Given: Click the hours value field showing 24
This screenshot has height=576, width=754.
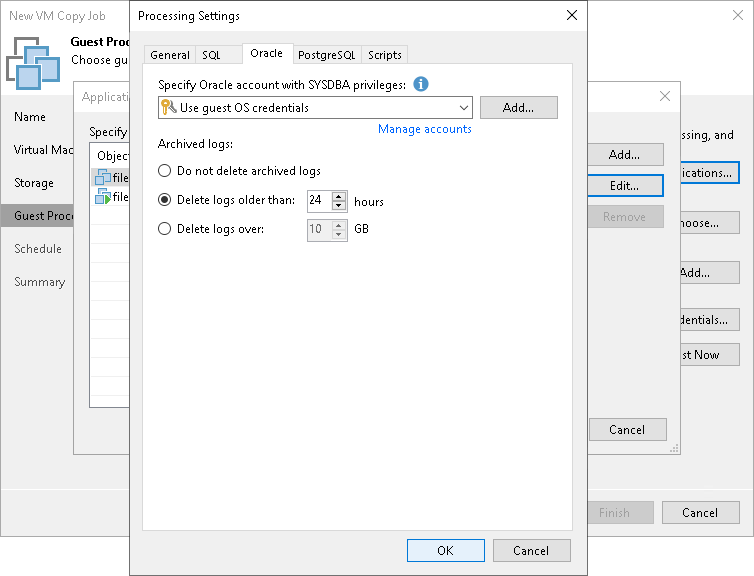Looking at the screenshot, I should (319, 200).
